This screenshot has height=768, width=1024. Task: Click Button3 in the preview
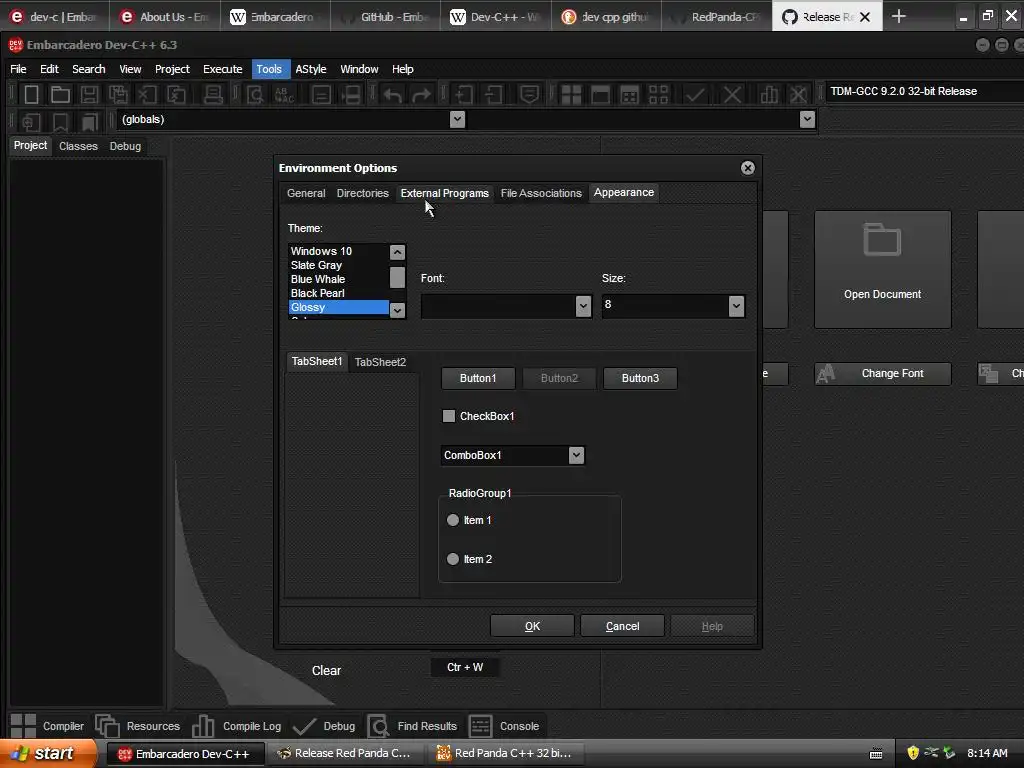(x=640, y=378)
